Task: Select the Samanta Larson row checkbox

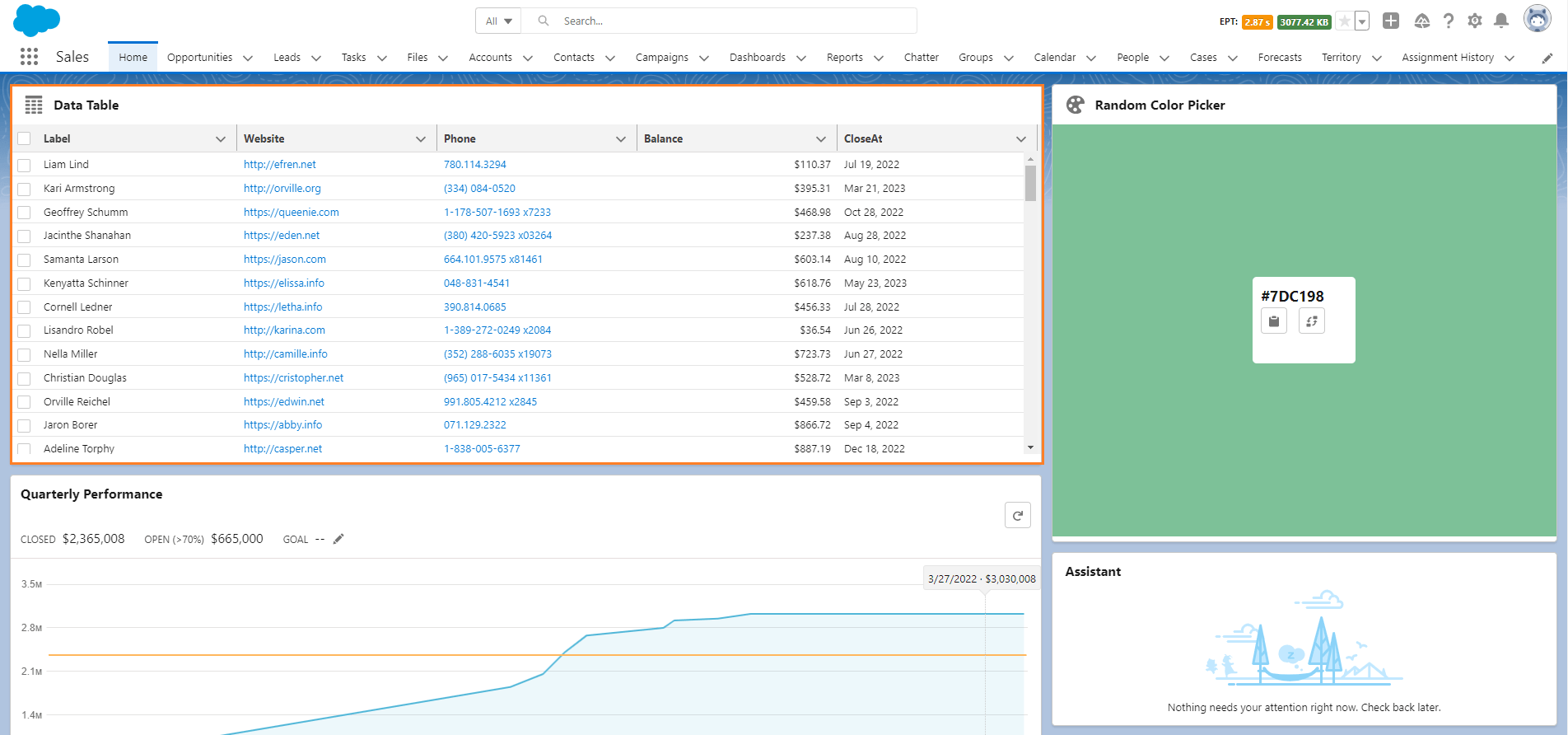Action: coord(25,260)
